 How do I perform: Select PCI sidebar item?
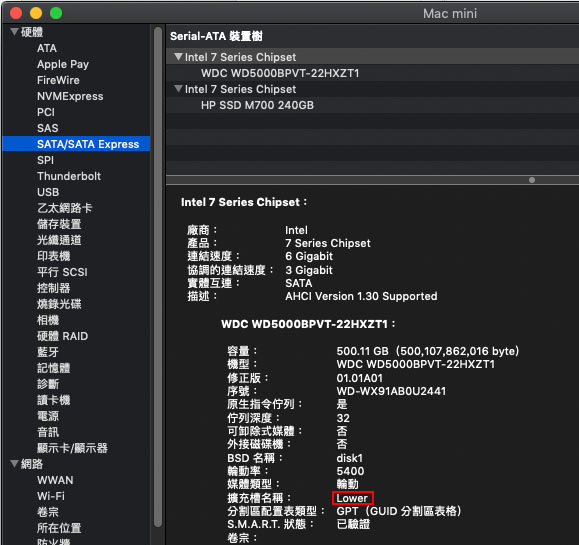coord(46,112)
